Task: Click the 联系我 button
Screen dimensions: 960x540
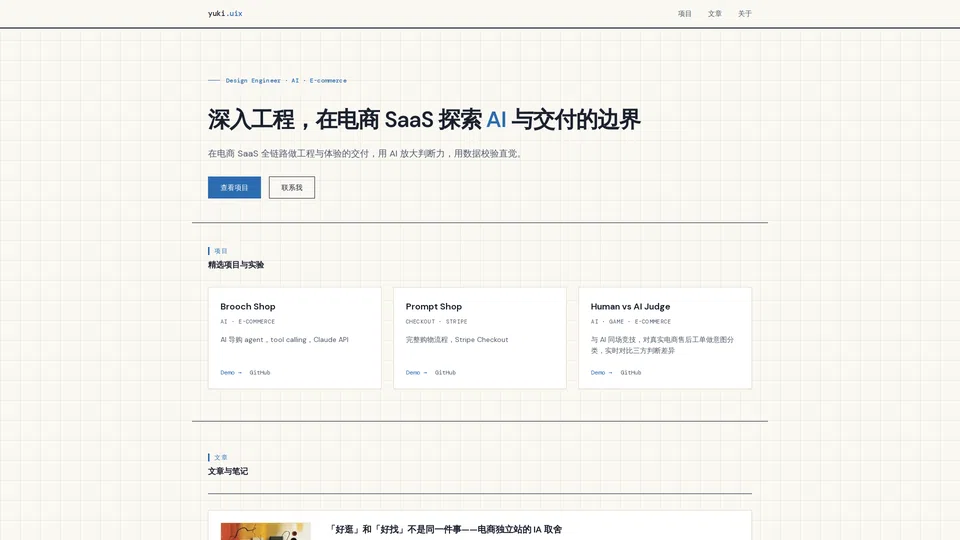Action: 291,187
